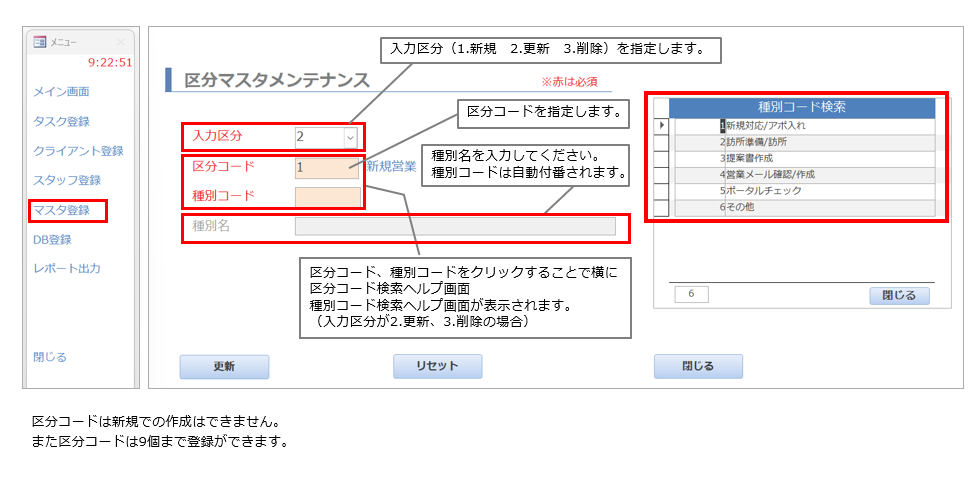The image size is (978, 501).
Task: Click the 種別コード input field
Action: click(327, 197)
